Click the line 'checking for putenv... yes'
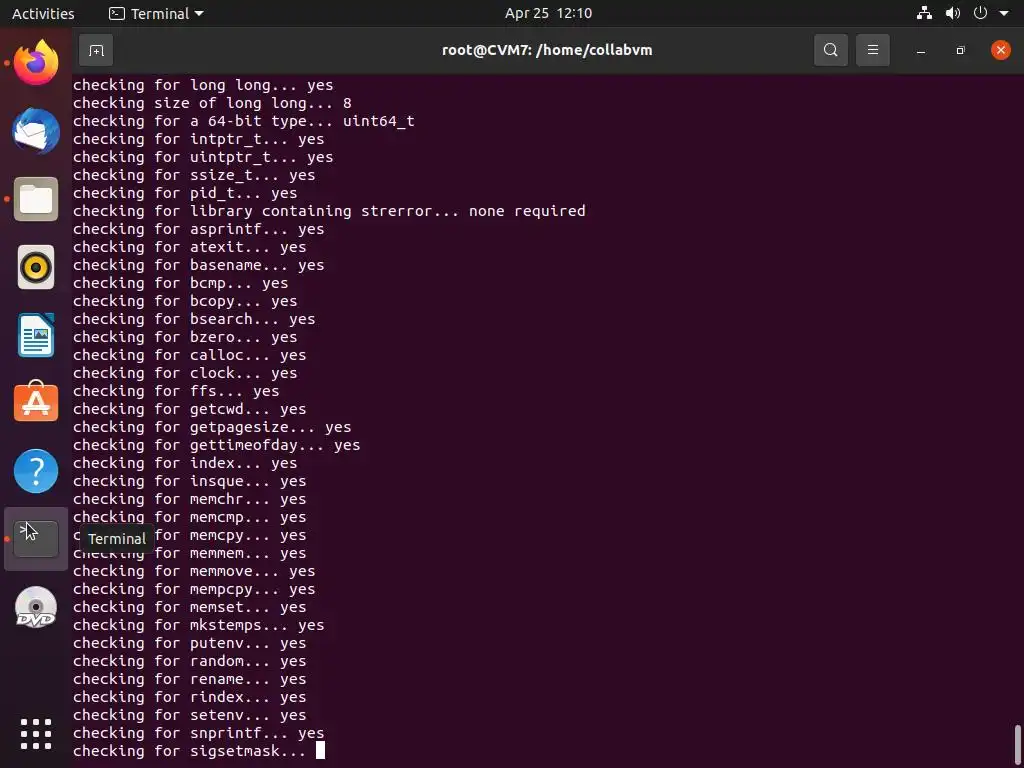Image resolution: width=1024 pixels, height=768 pixels. pyautogui.click(x=189, y=643)
